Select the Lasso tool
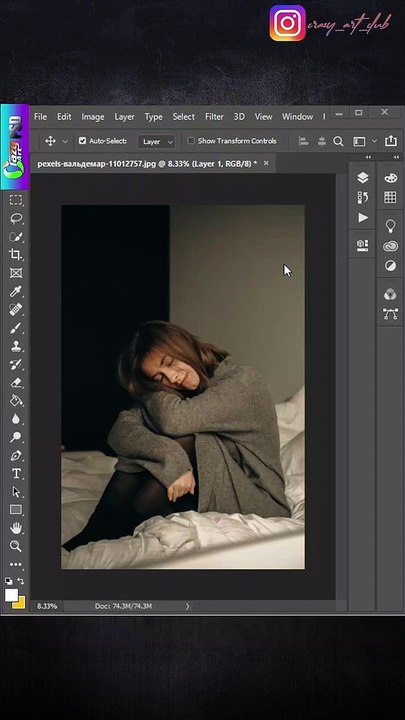405x720 pixels. [16, 219]
